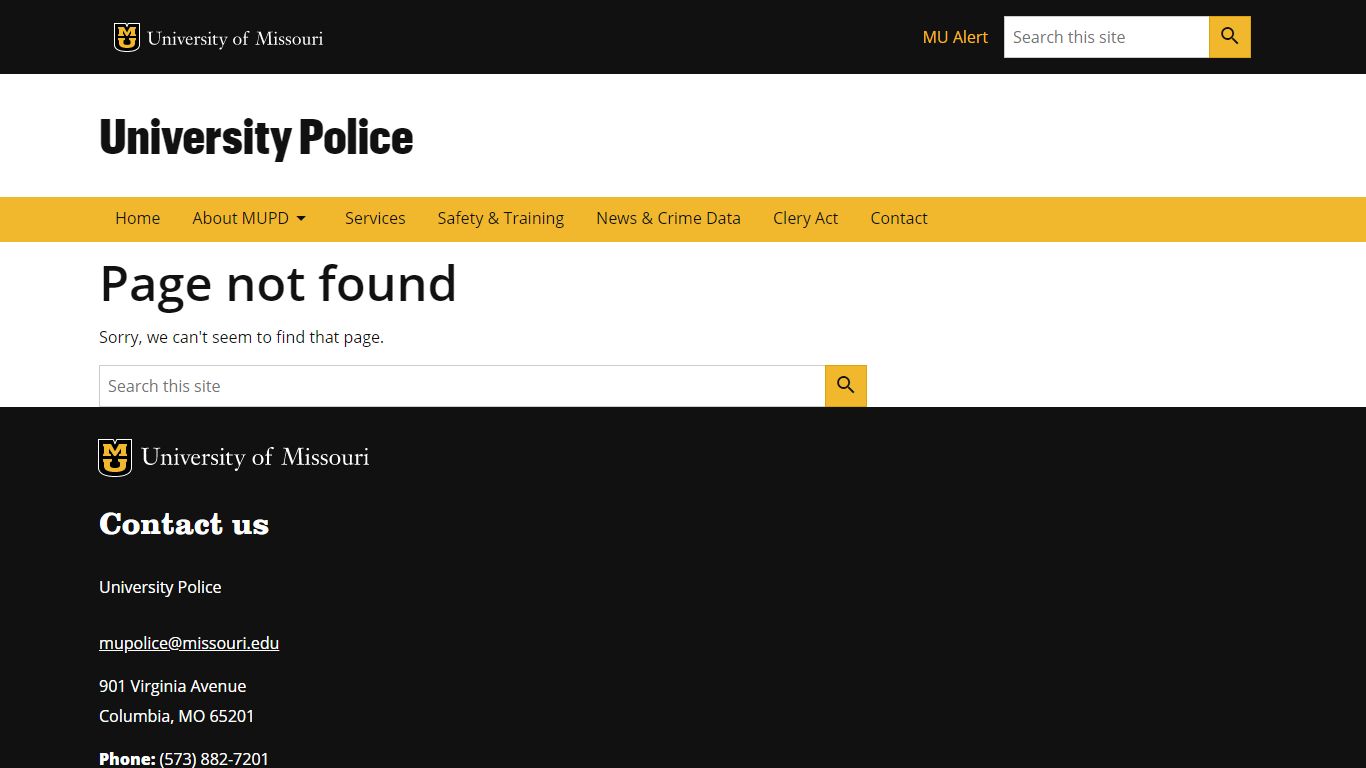Click the header search magnifier button

1230,37
